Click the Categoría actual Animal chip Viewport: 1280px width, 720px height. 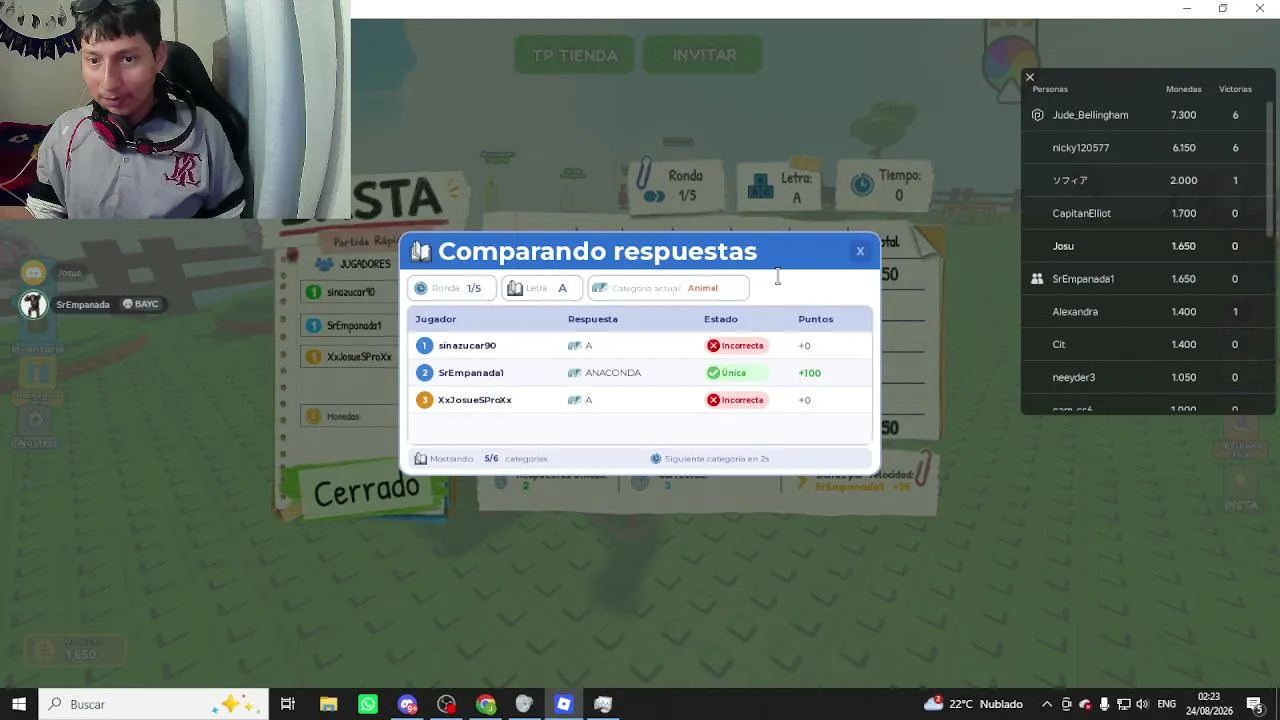[667, 288]
